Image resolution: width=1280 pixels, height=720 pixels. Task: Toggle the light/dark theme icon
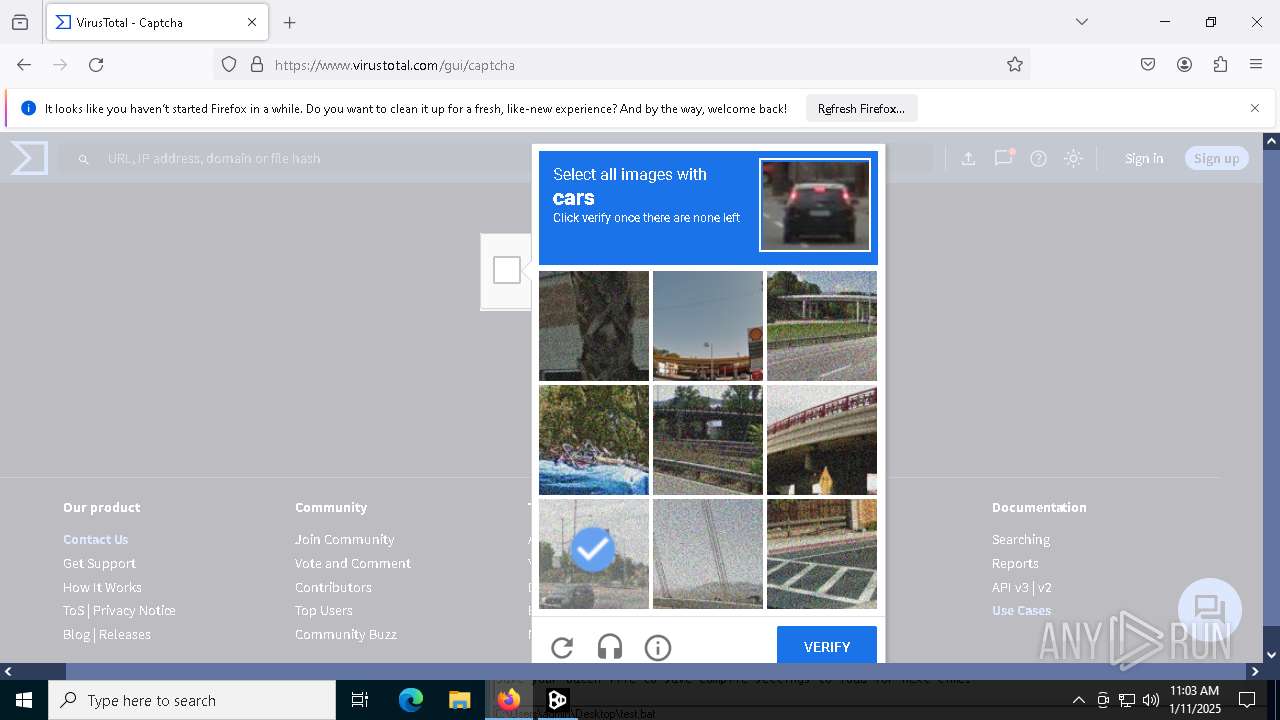coord(1073,158)
